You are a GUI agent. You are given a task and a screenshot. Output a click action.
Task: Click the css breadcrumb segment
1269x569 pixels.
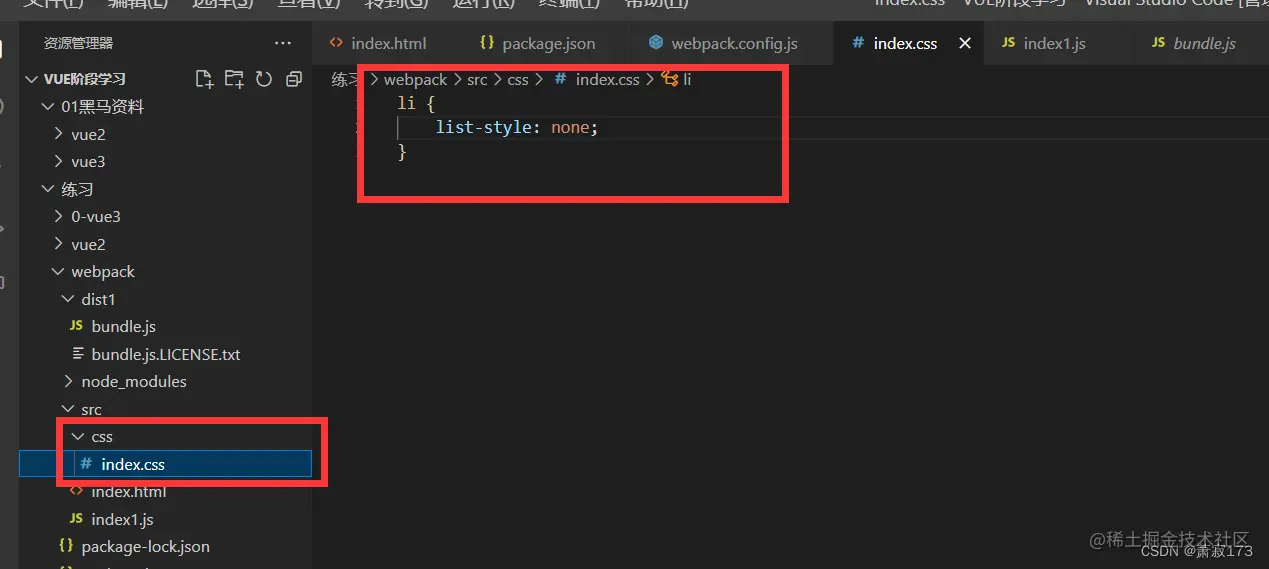click(x=518, y=79)
